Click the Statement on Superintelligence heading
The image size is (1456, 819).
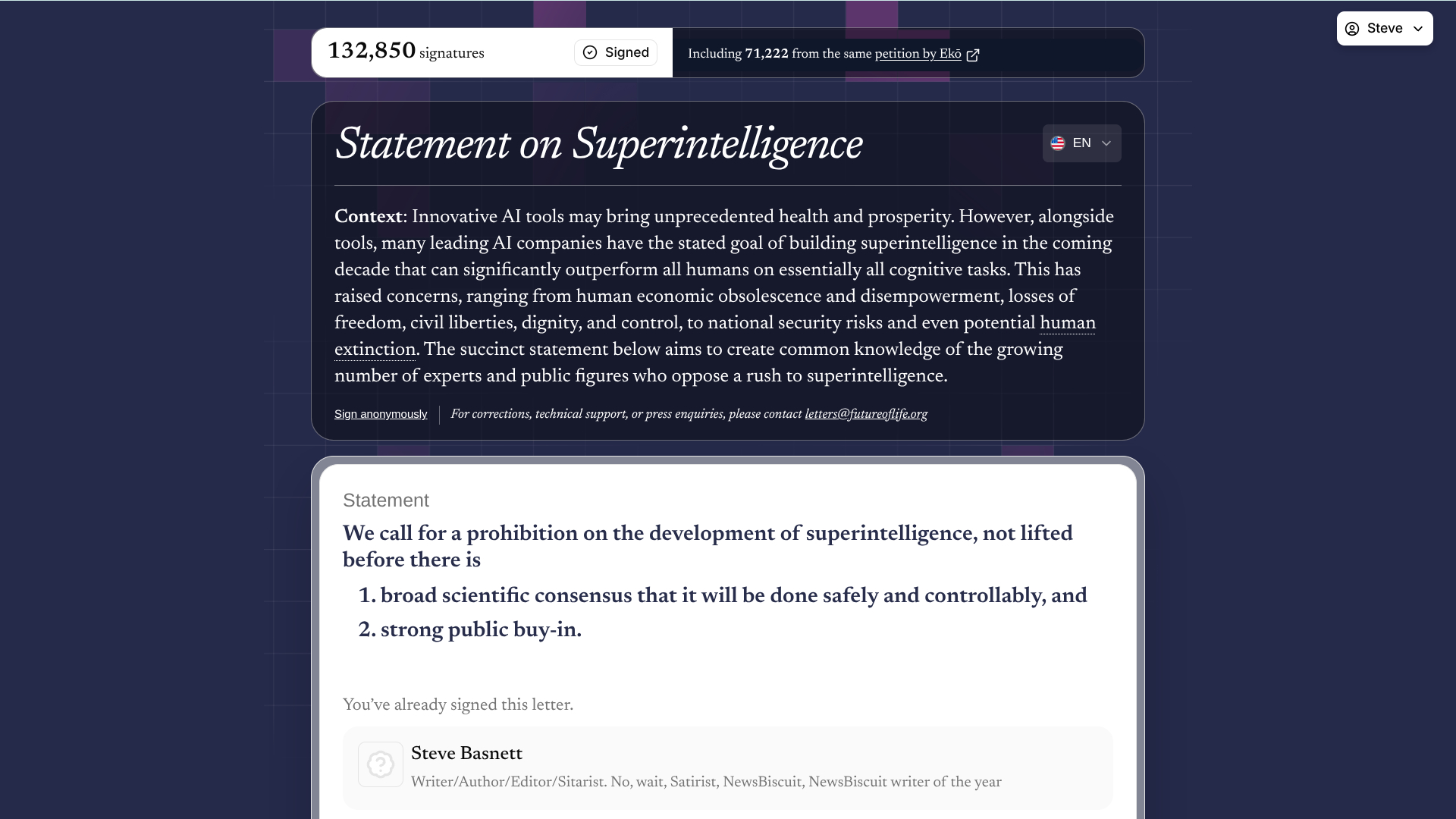click(598, 144)
